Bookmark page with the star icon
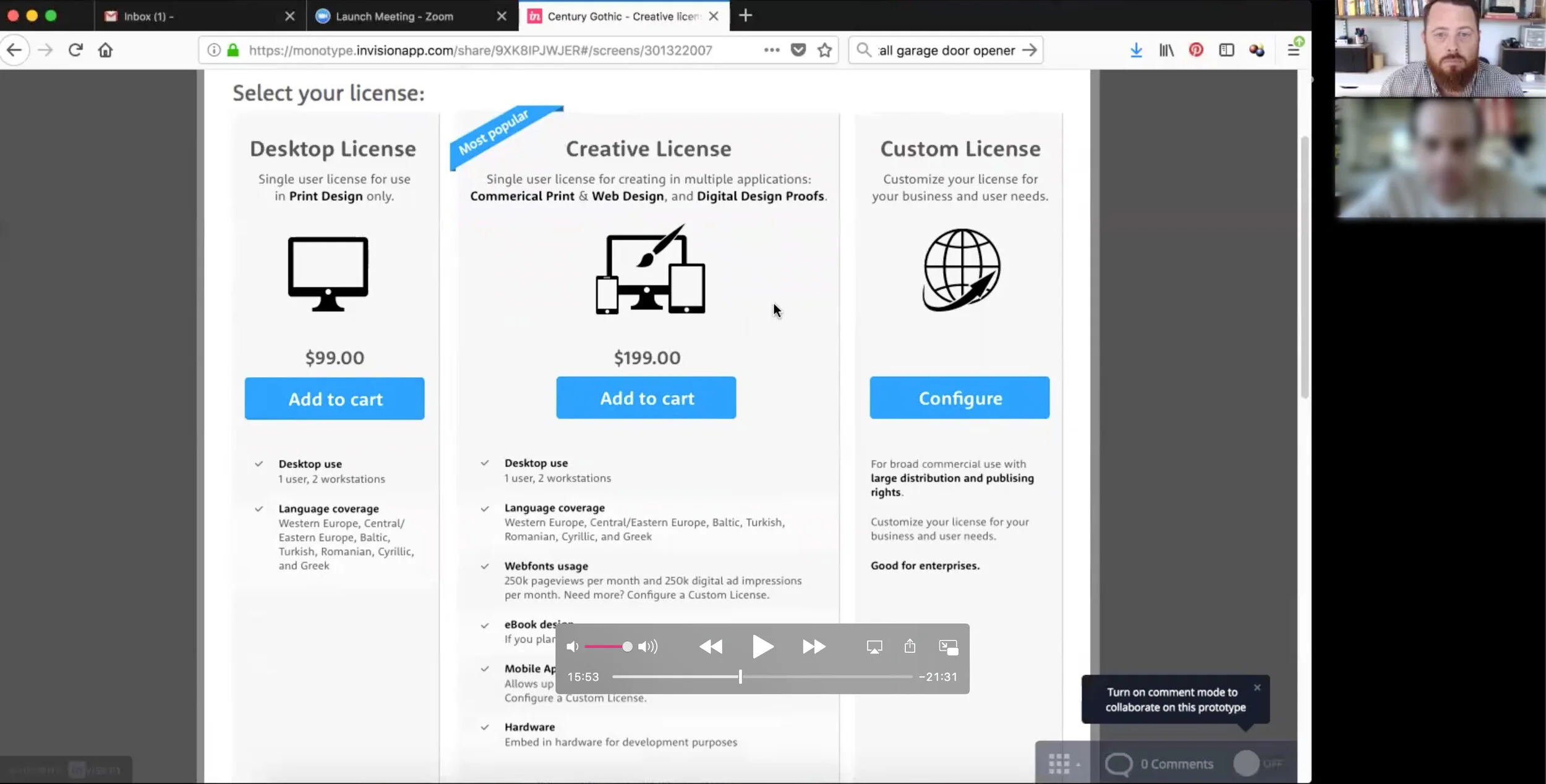This screenshot has height=784, width=1546. coord(824,50)
